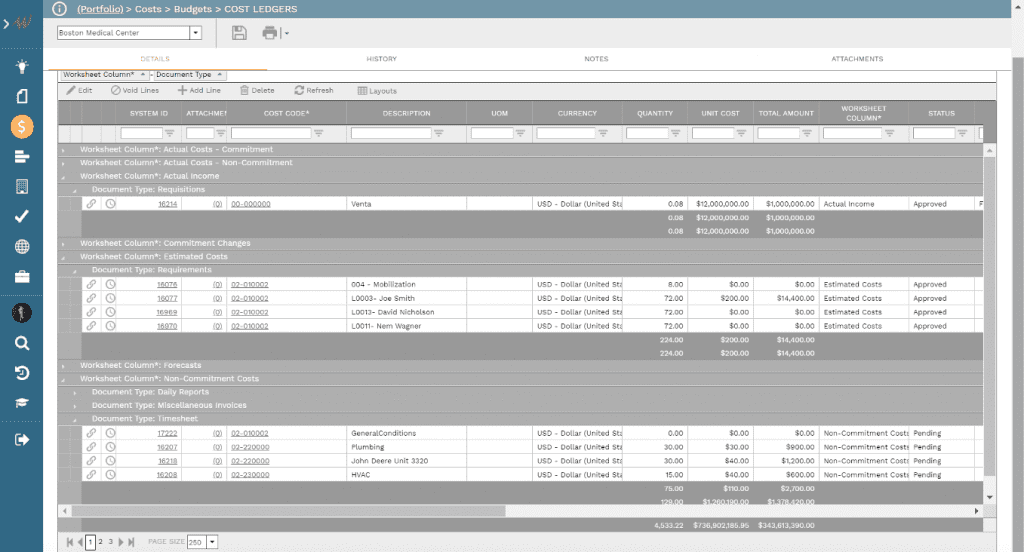The height and width of the screenshot is (552, 1024).
Task: Switch to the Notes tab
Action: pos(596,59)
